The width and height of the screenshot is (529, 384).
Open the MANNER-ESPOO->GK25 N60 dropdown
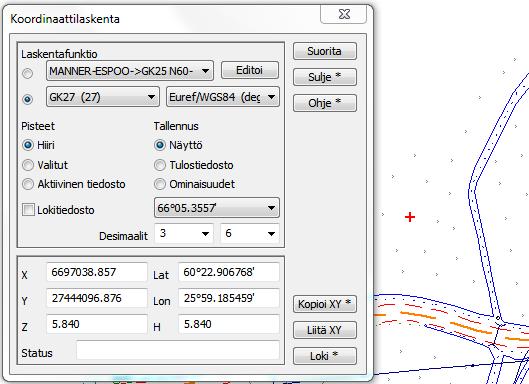pyautogui.click(x=130, y=71)
